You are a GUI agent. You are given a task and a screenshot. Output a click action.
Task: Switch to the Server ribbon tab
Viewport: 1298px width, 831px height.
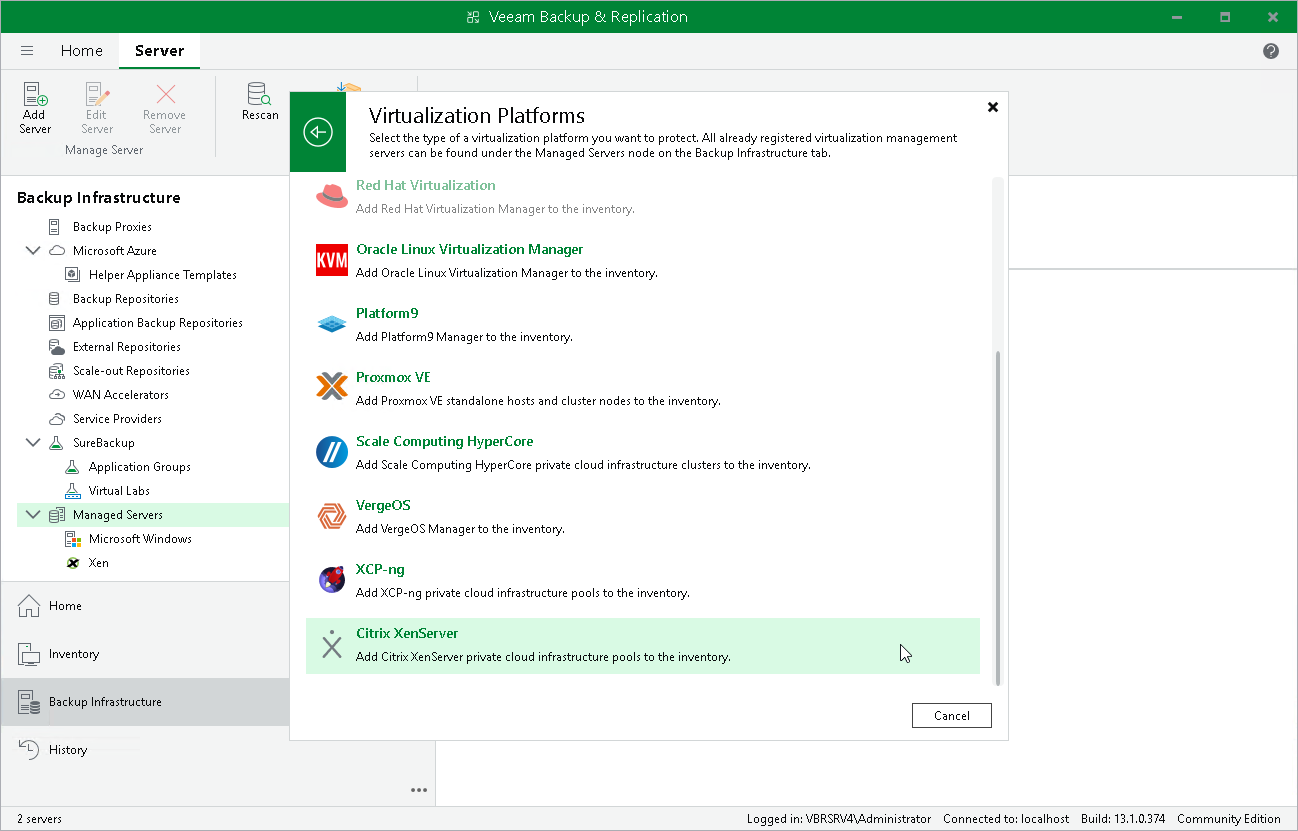tap(159, 51)
